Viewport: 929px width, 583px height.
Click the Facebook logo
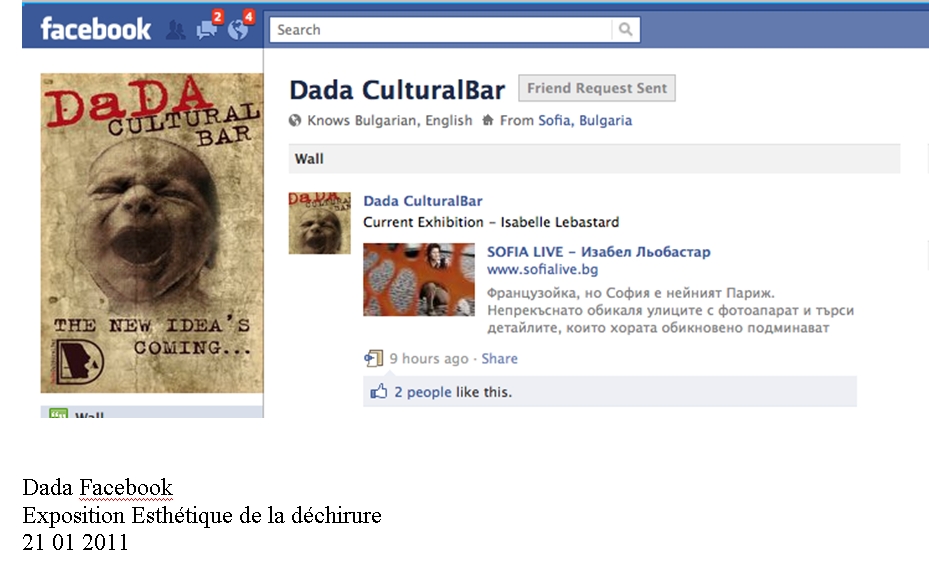coord(95,28)
